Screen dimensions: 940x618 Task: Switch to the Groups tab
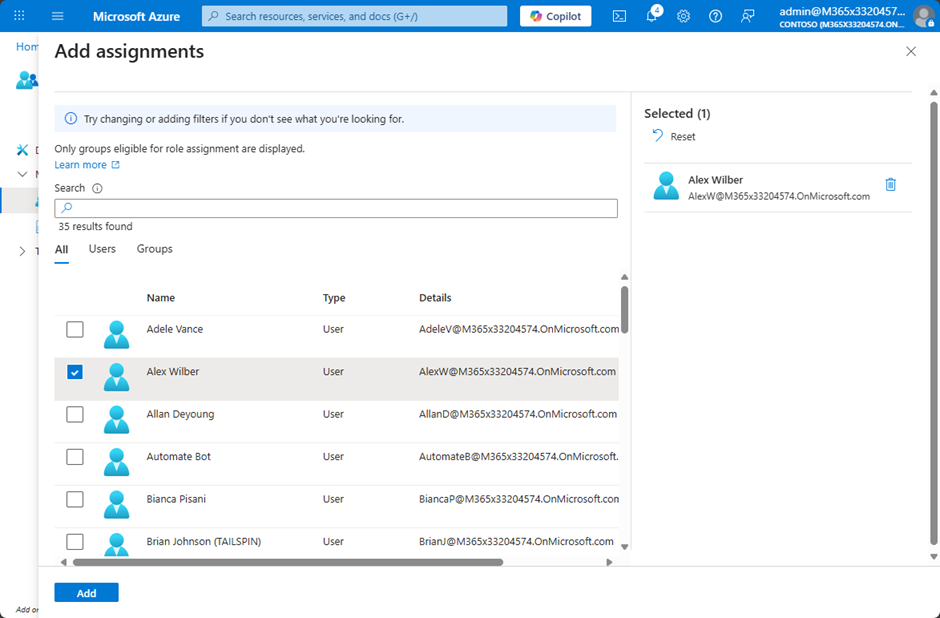click(155, 249)
